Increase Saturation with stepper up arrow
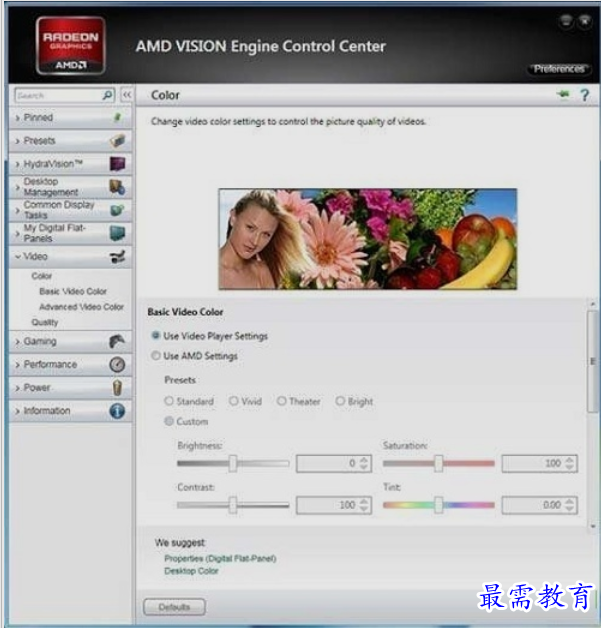 569,459
